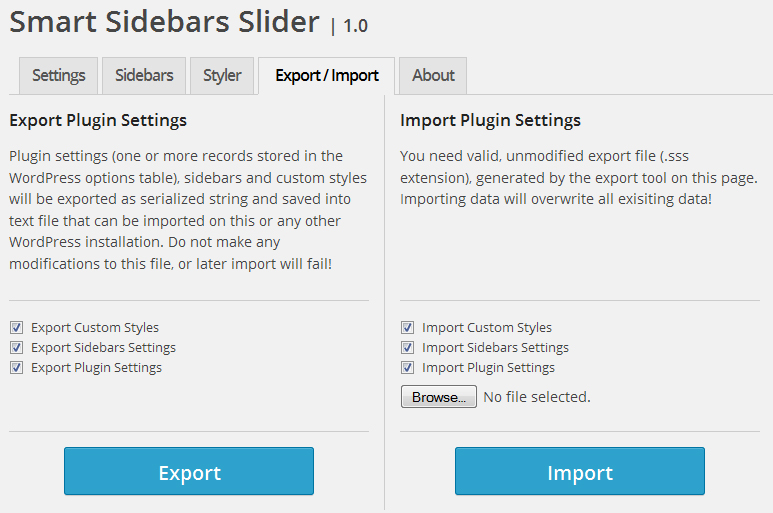Screen dimensions: 773x513
Task: Uncheck Export Custom Styles checkbox
Action: pyautogui.click(x=16, y=328)
